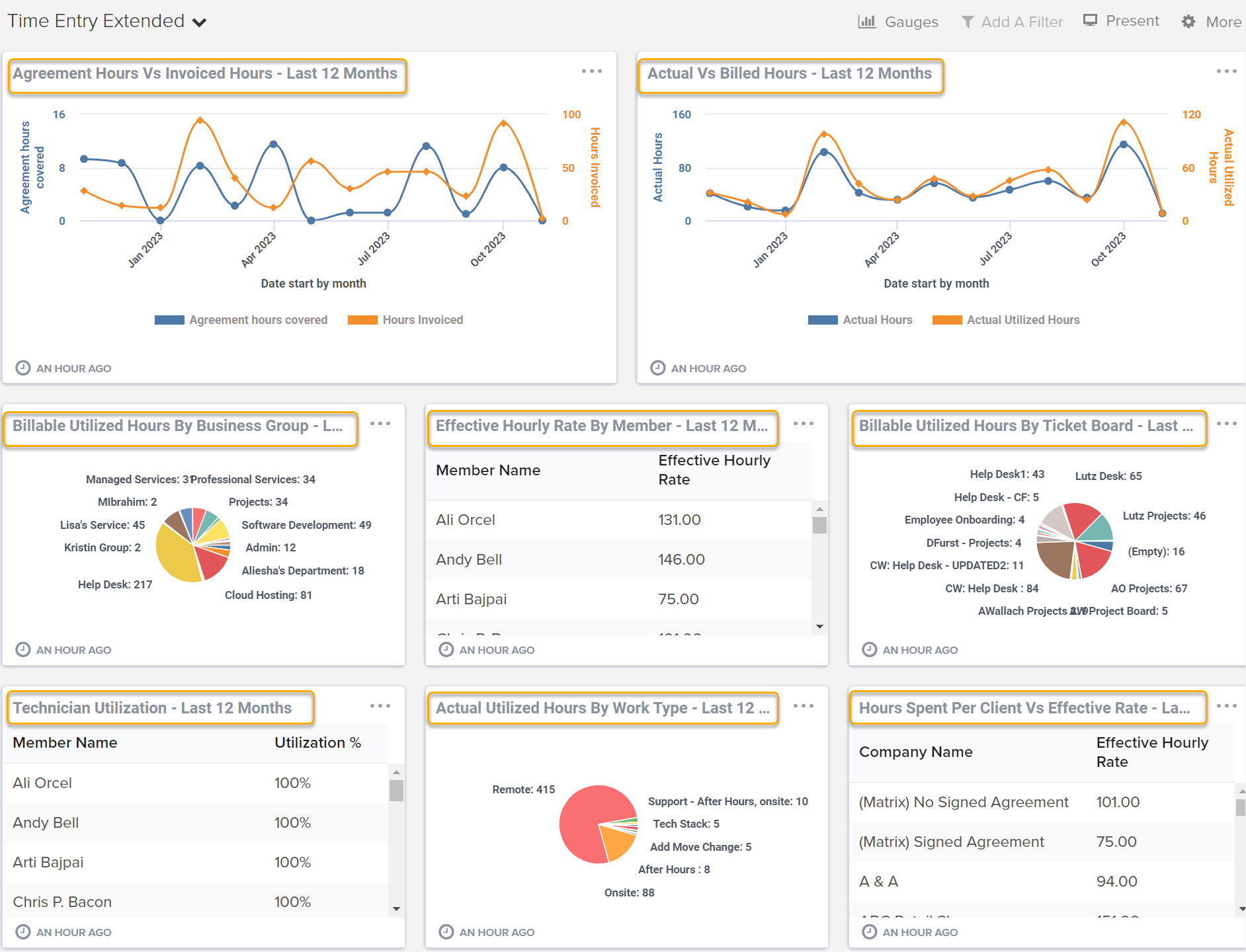This screenshot has height=952, width=1246.
Task: Click clock icon on Agreement Hours gauge
Action: [23, 368]
